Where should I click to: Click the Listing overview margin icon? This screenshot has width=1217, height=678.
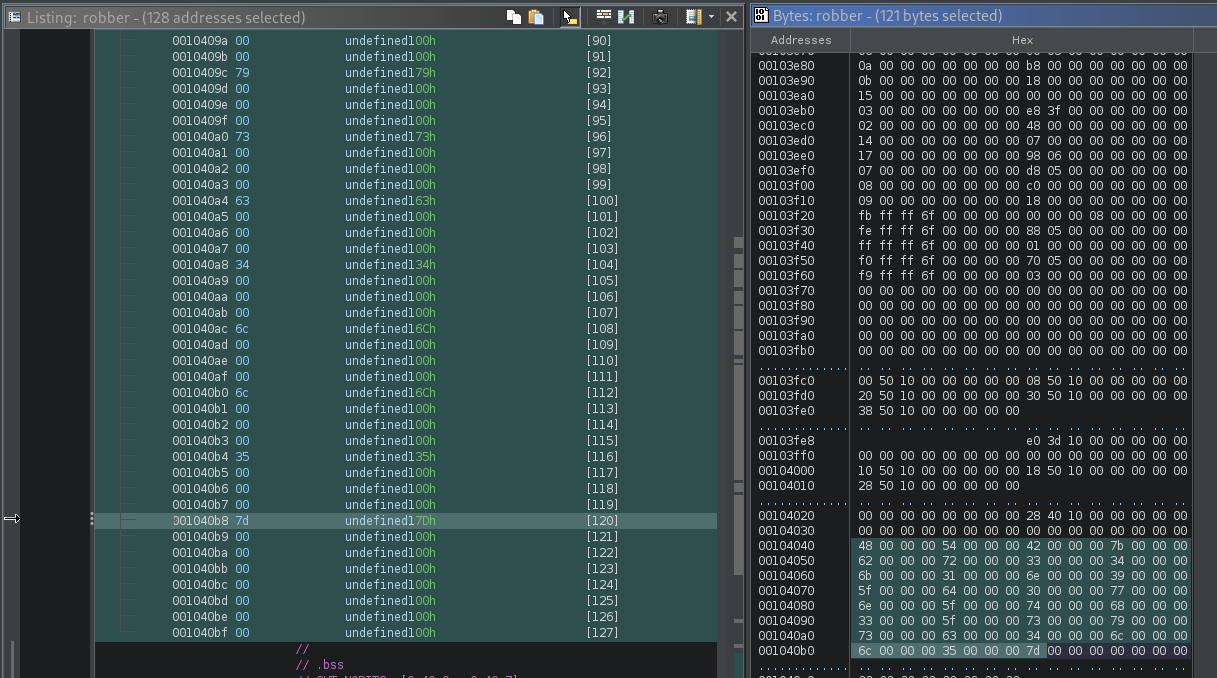[x=694, y=17]
